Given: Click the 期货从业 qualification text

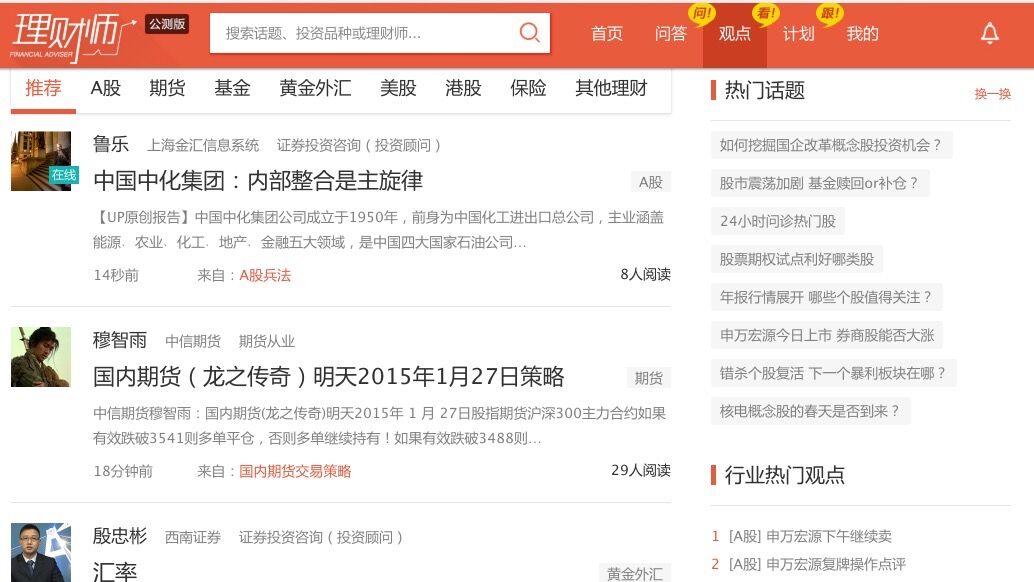Looking at the screenshot, I should 266,341.
